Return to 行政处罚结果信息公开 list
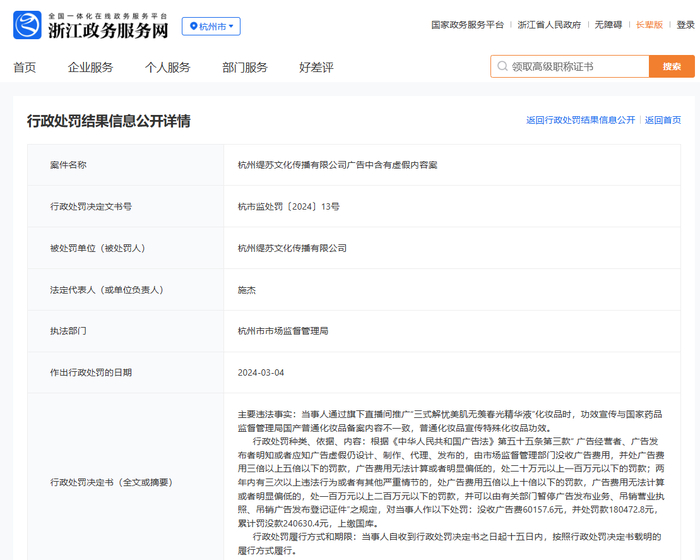 [580, 120]
